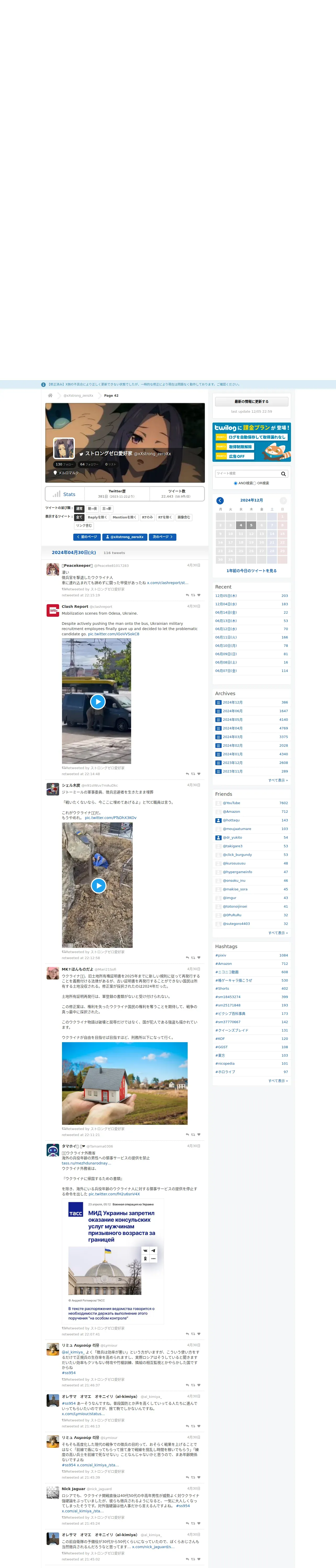The image size is (336, 1568).
Task: Select the OR検索 radio button
Action: pos(254,483)
